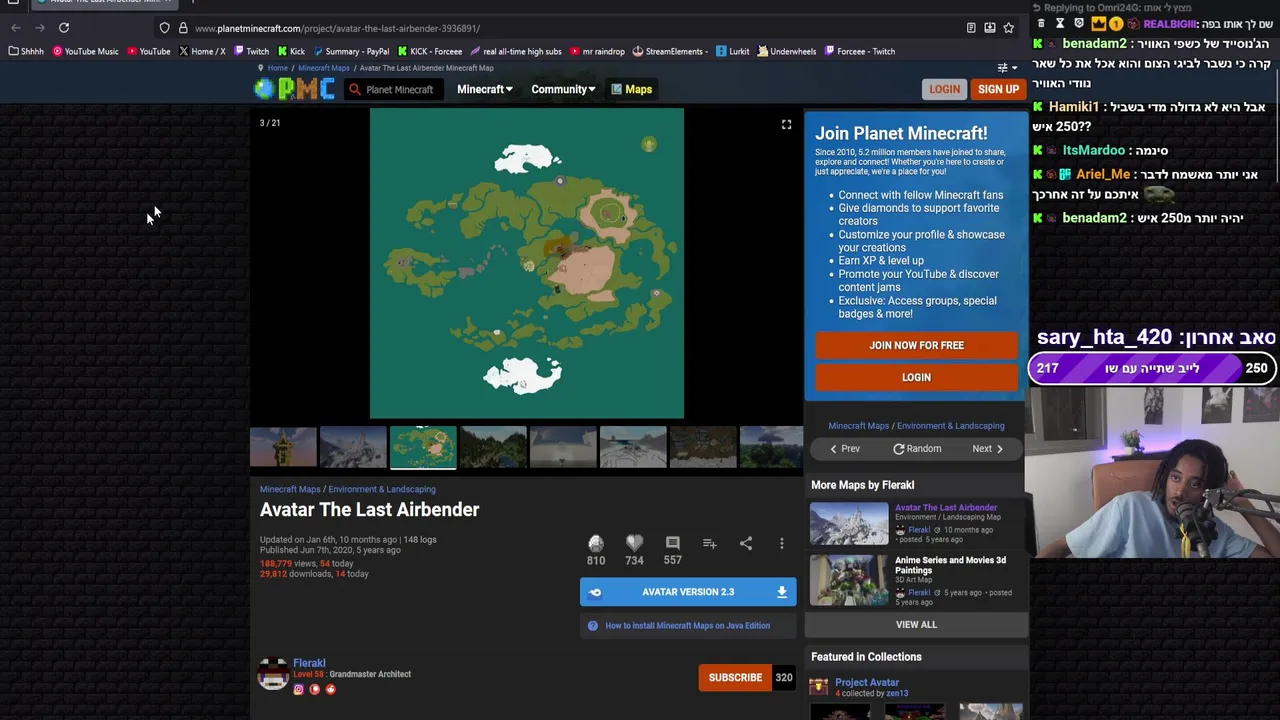
Task: Click the browser reload button
Action: coord(64,28)
